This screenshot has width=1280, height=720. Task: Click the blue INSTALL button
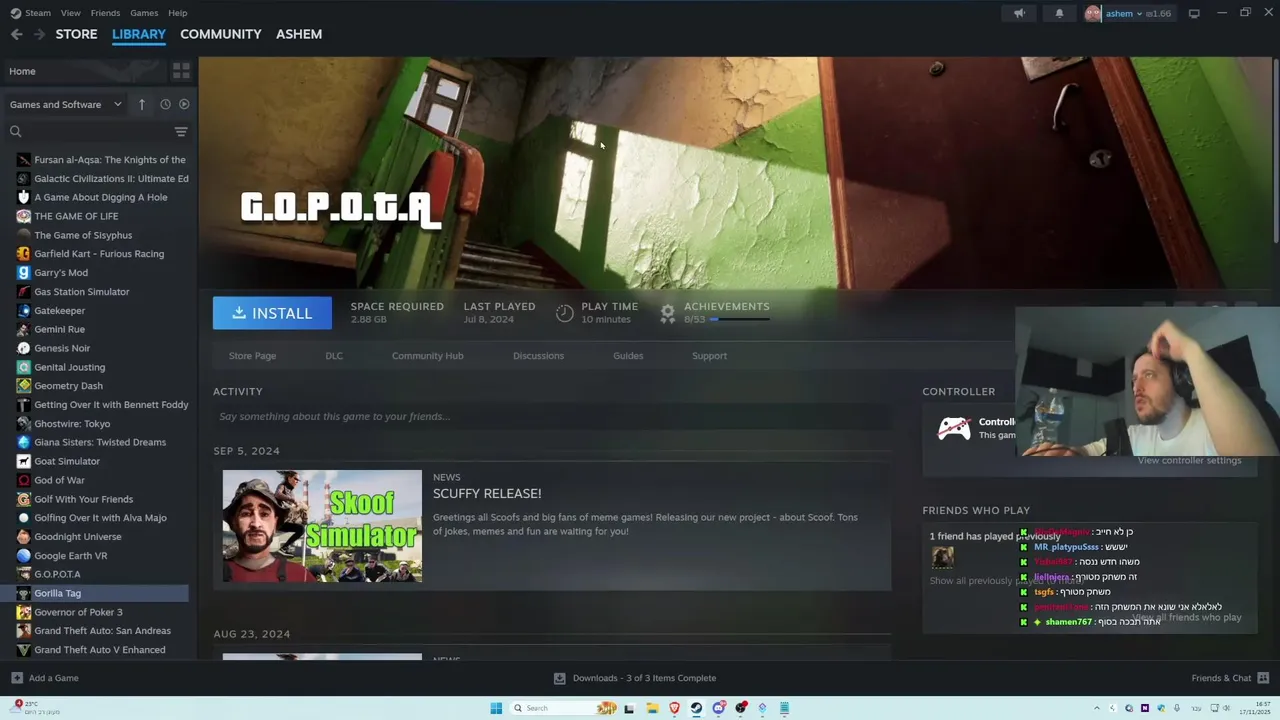point(272,313)
